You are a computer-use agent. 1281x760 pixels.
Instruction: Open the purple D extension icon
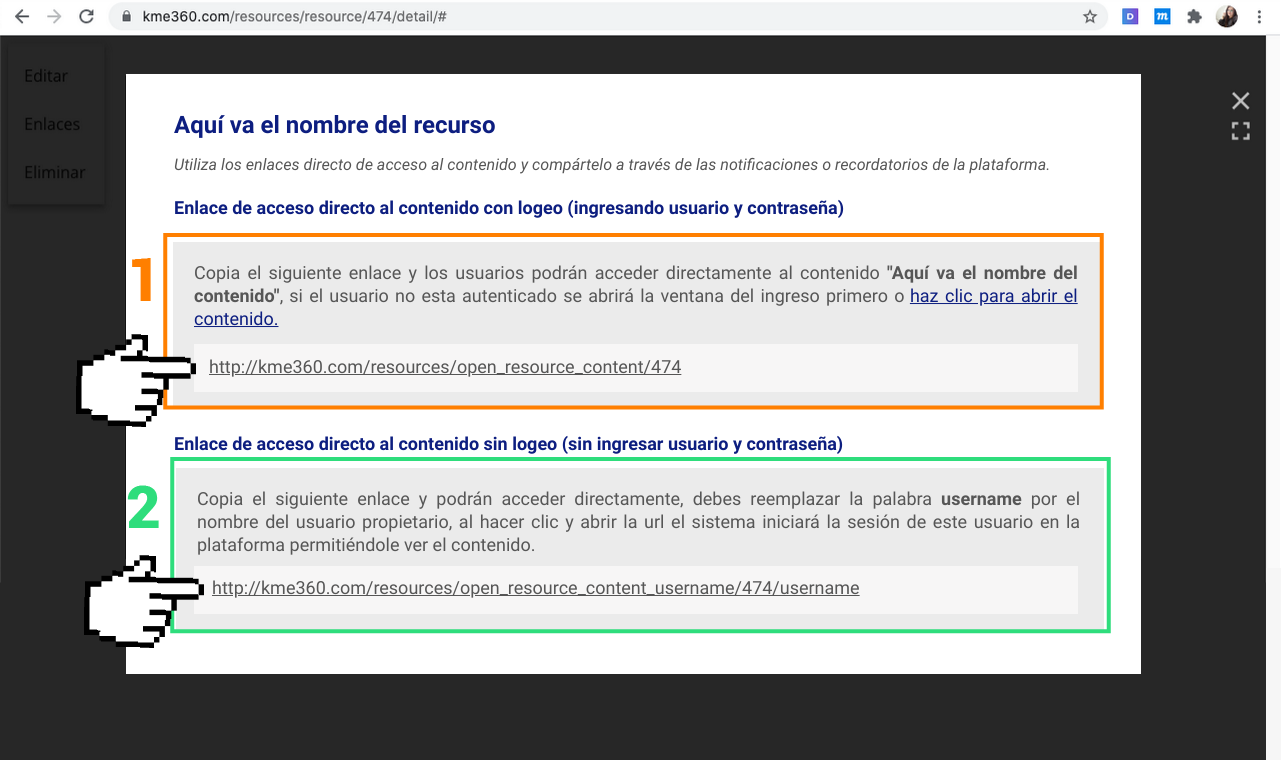[x=1130, y=17]
